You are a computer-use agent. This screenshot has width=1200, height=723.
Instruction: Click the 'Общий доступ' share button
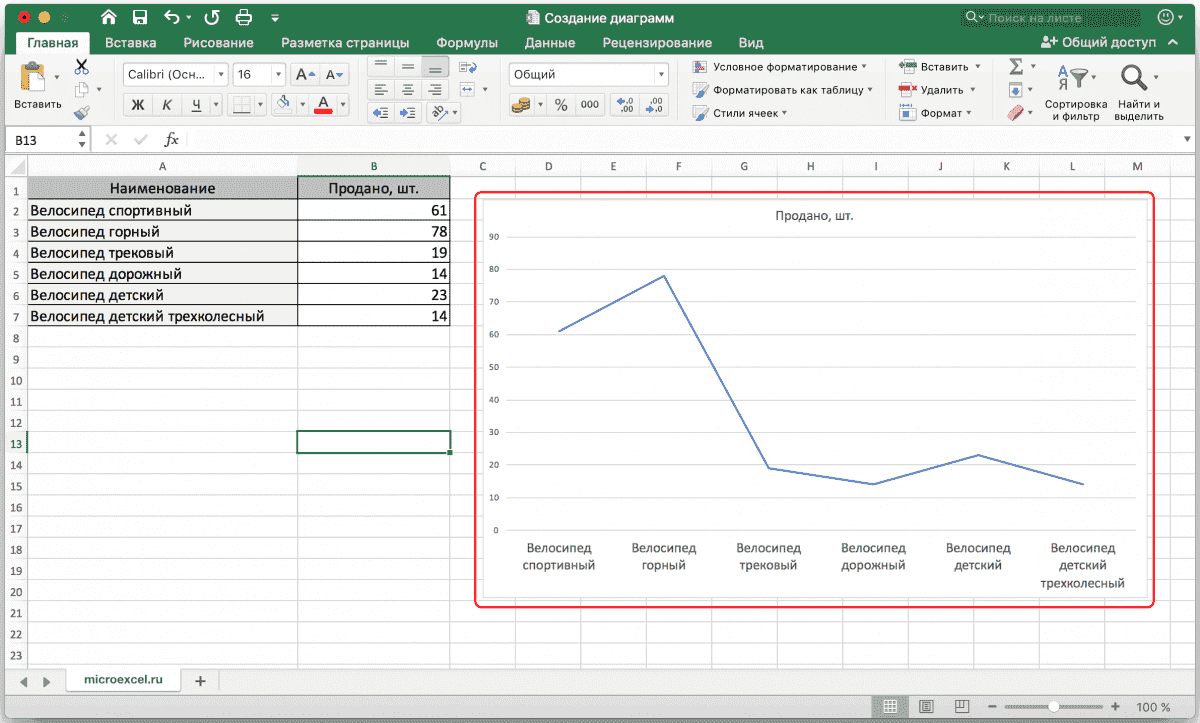pos(1098,43)
